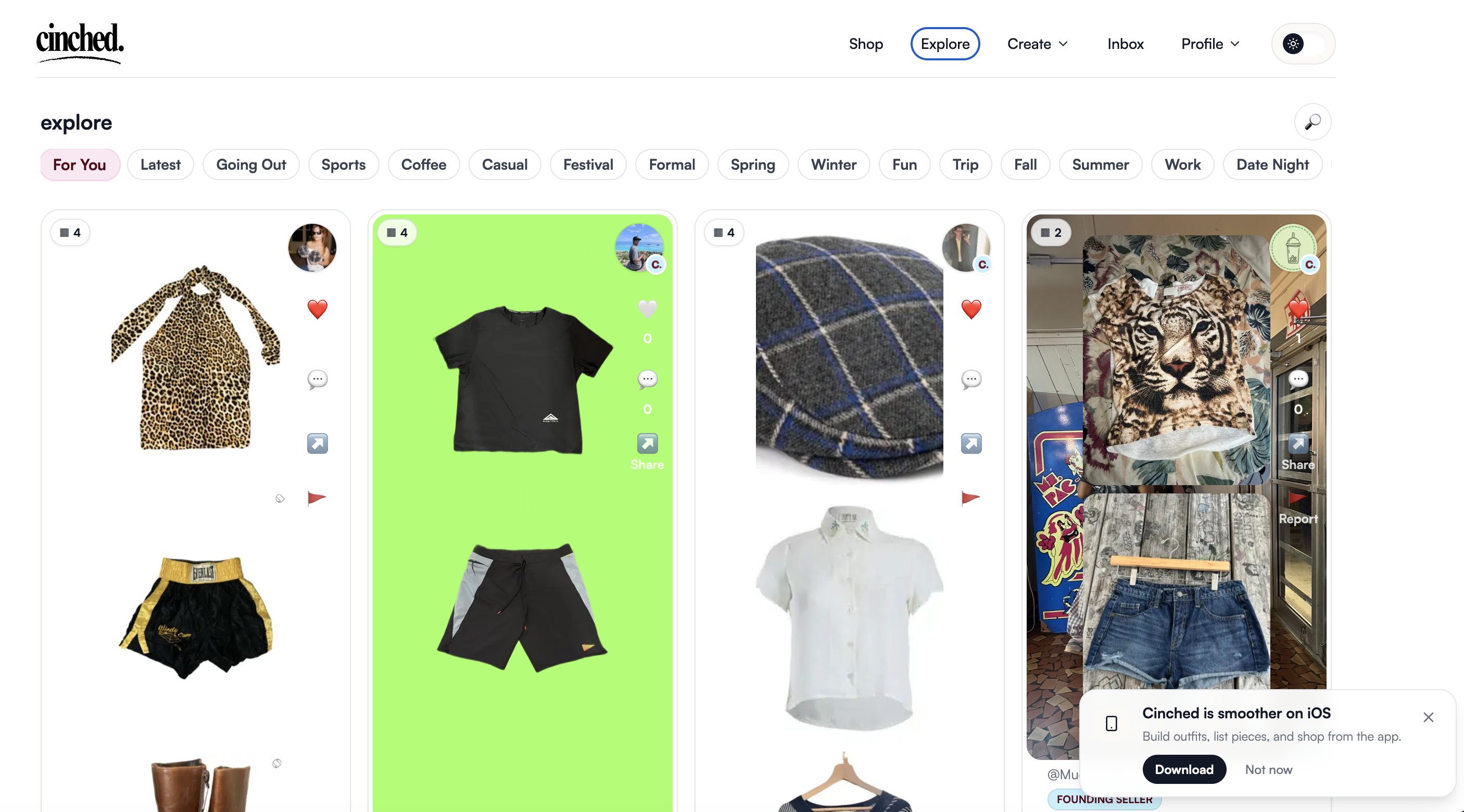Share the green background outfit
This screenshot has width=1464, height=812.
tap(647, 452)
